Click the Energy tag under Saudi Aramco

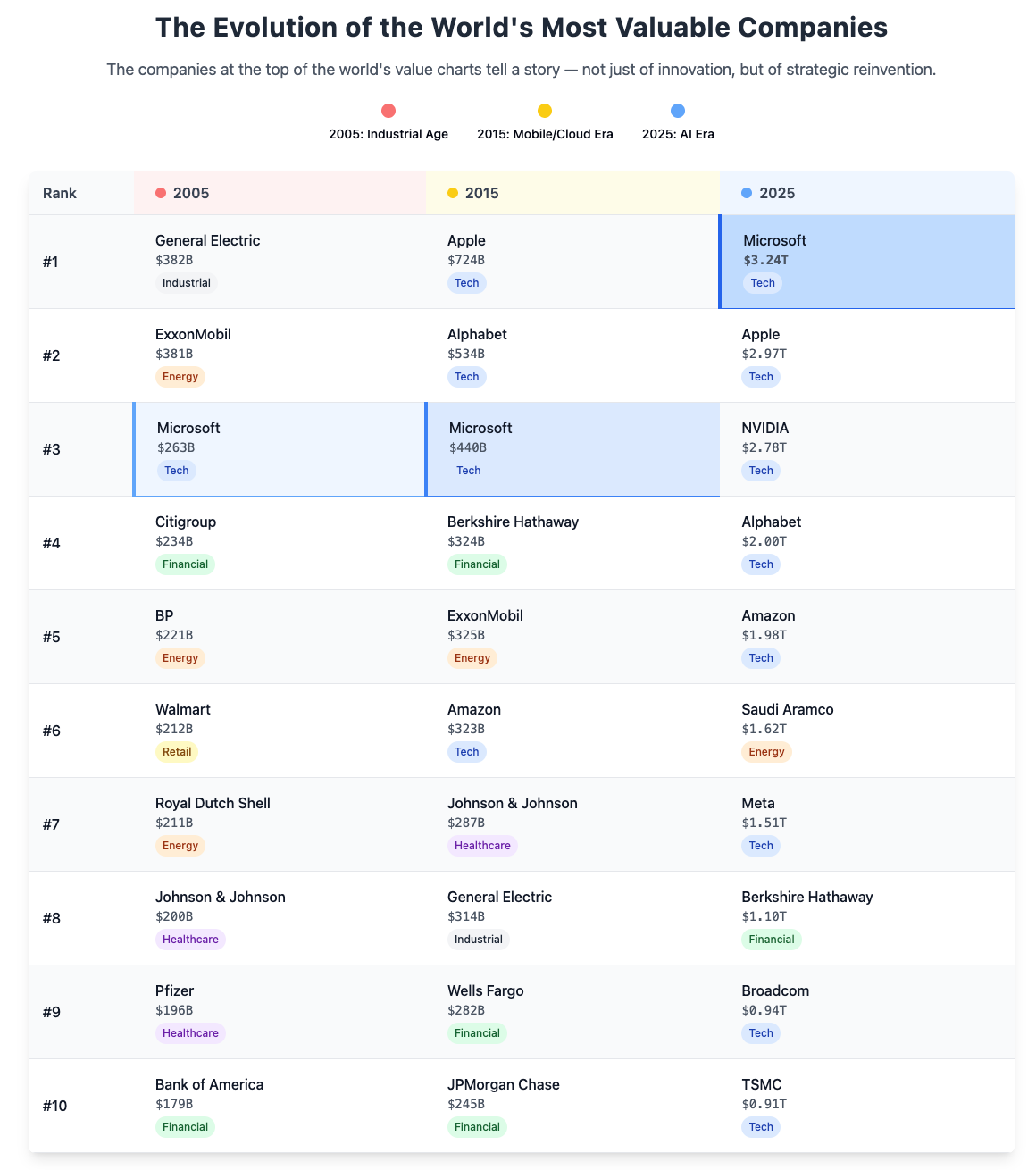pyautogui.click(x=766, y=752)
